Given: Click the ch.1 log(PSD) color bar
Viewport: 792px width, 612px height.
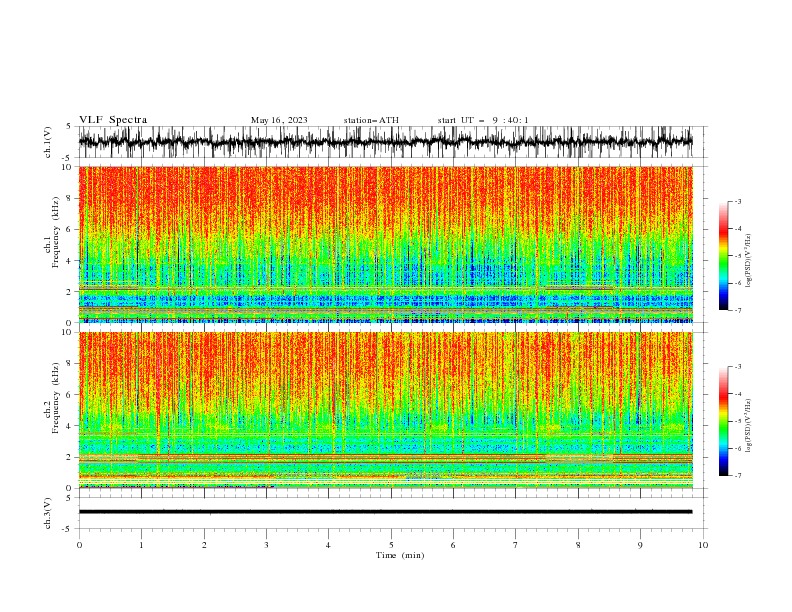Looking at the screenshot, I should (x=723, y=256).
